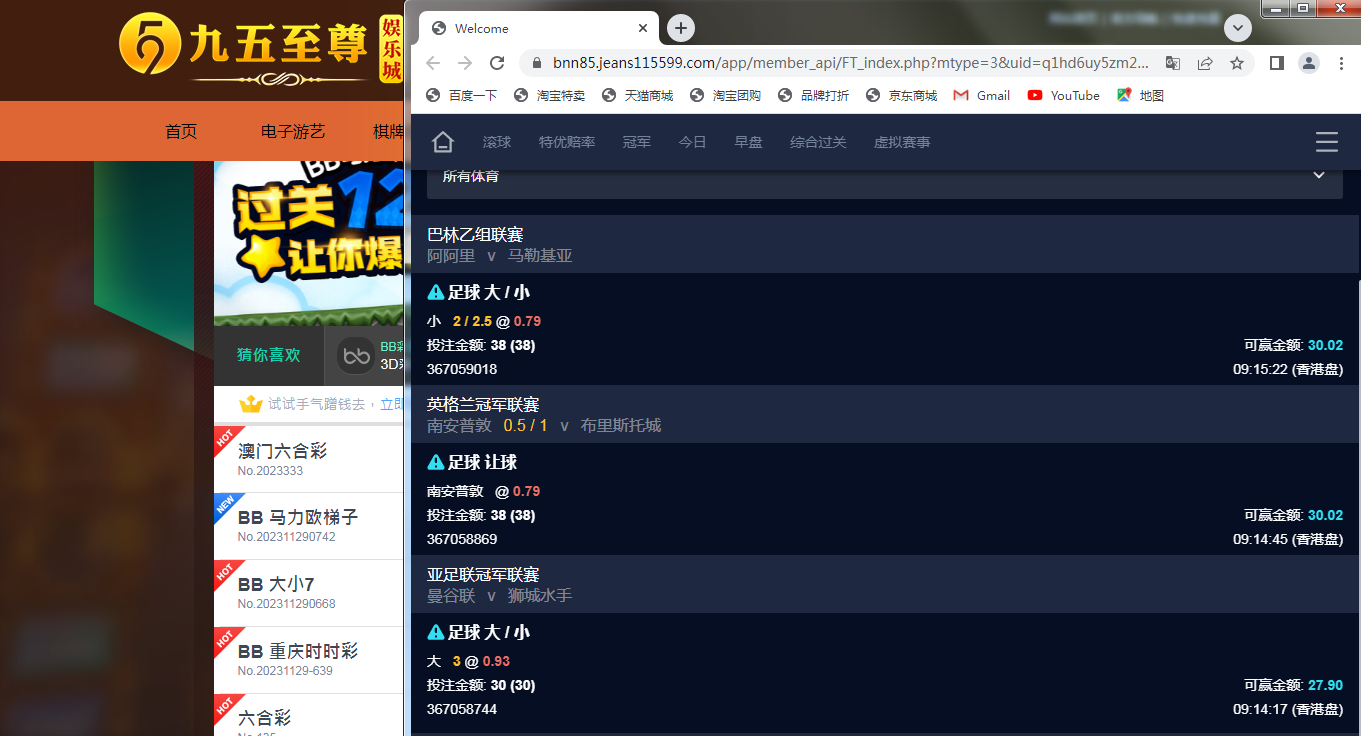Click the tab search chevron button

coord(1239,28)
